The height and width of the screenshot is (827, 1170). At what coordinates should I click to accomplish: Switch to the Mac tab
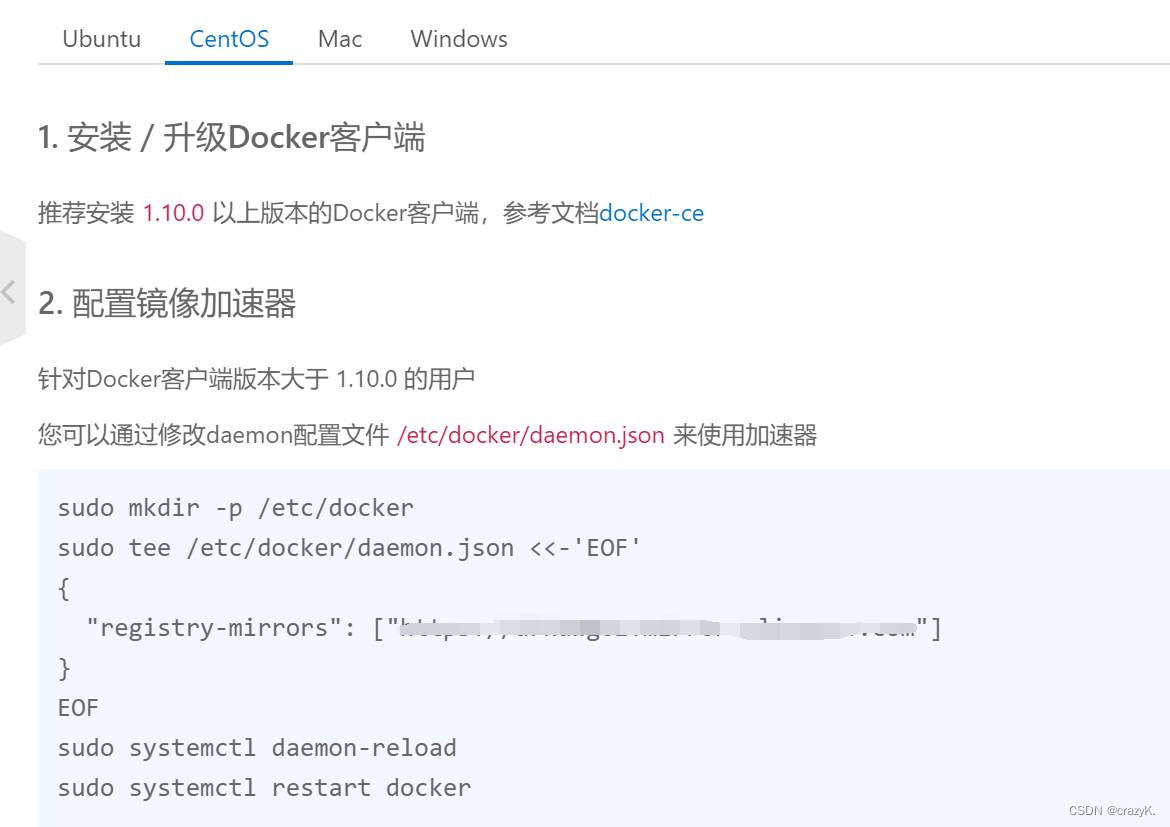tap(339, 38)
